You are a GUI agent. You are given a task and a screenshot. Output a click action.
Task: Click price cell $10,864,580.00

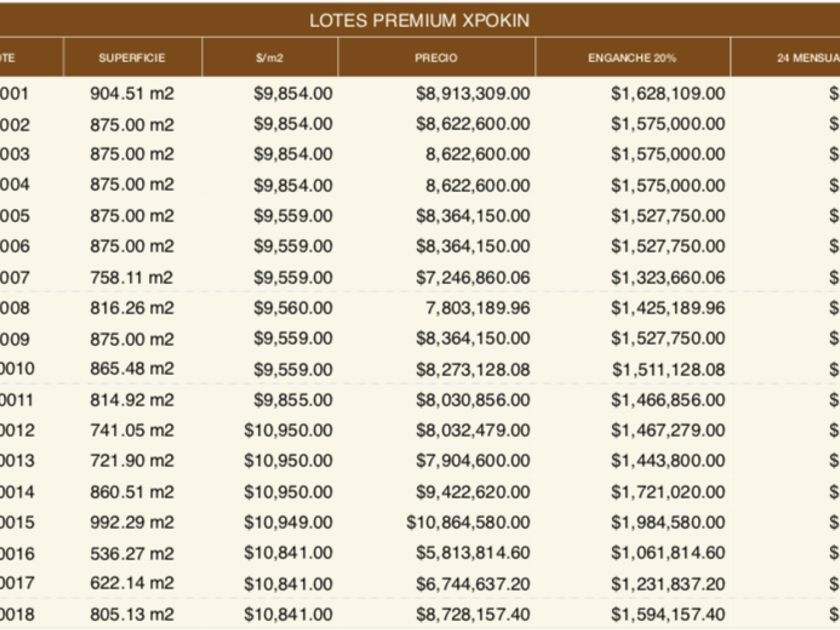pyautogui.click(x=468, y=523)
